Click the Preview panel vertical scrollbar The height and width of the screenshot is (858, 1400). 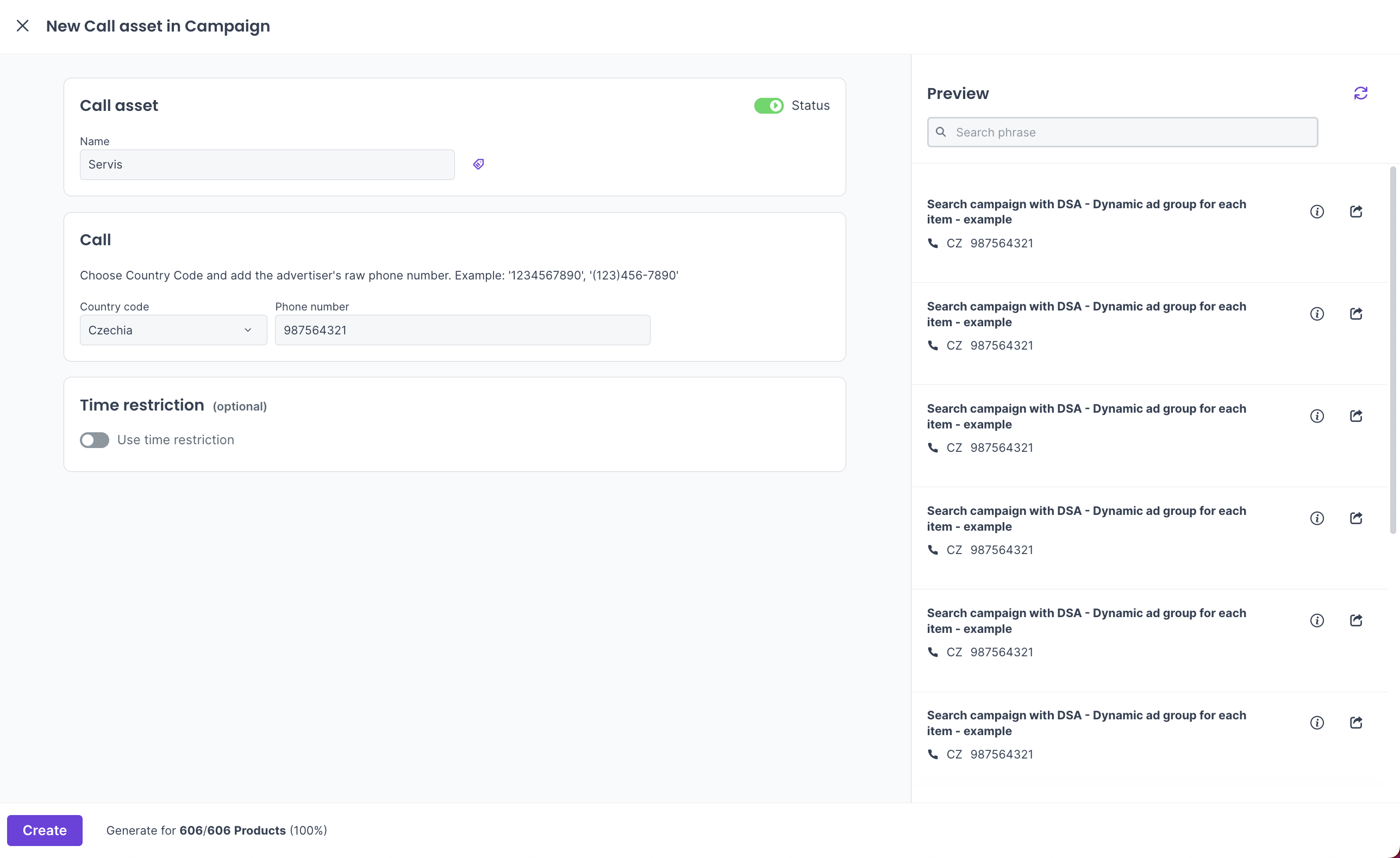(1392, 350)
